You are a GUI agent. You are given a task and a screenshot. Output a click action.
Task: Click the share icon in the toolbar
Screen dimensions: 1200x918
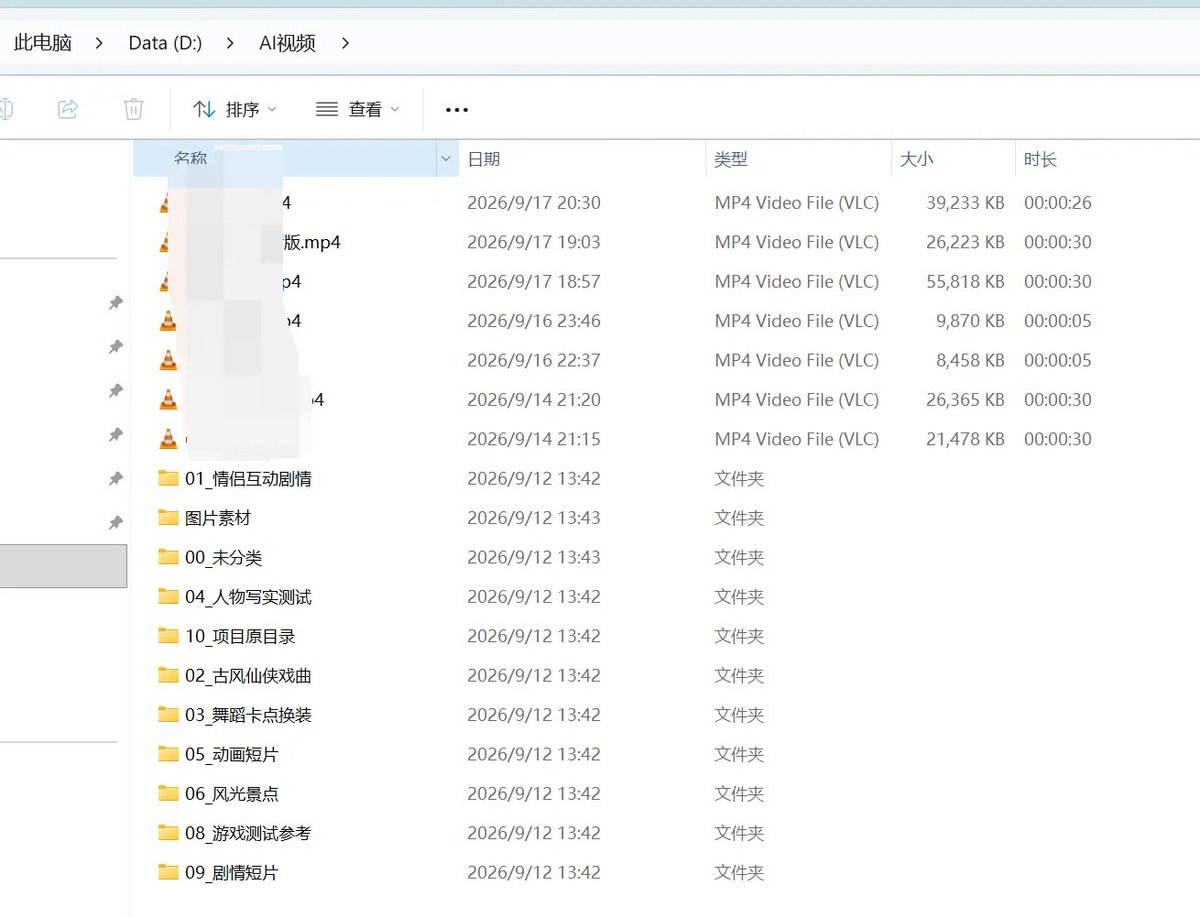click(68, 109)
